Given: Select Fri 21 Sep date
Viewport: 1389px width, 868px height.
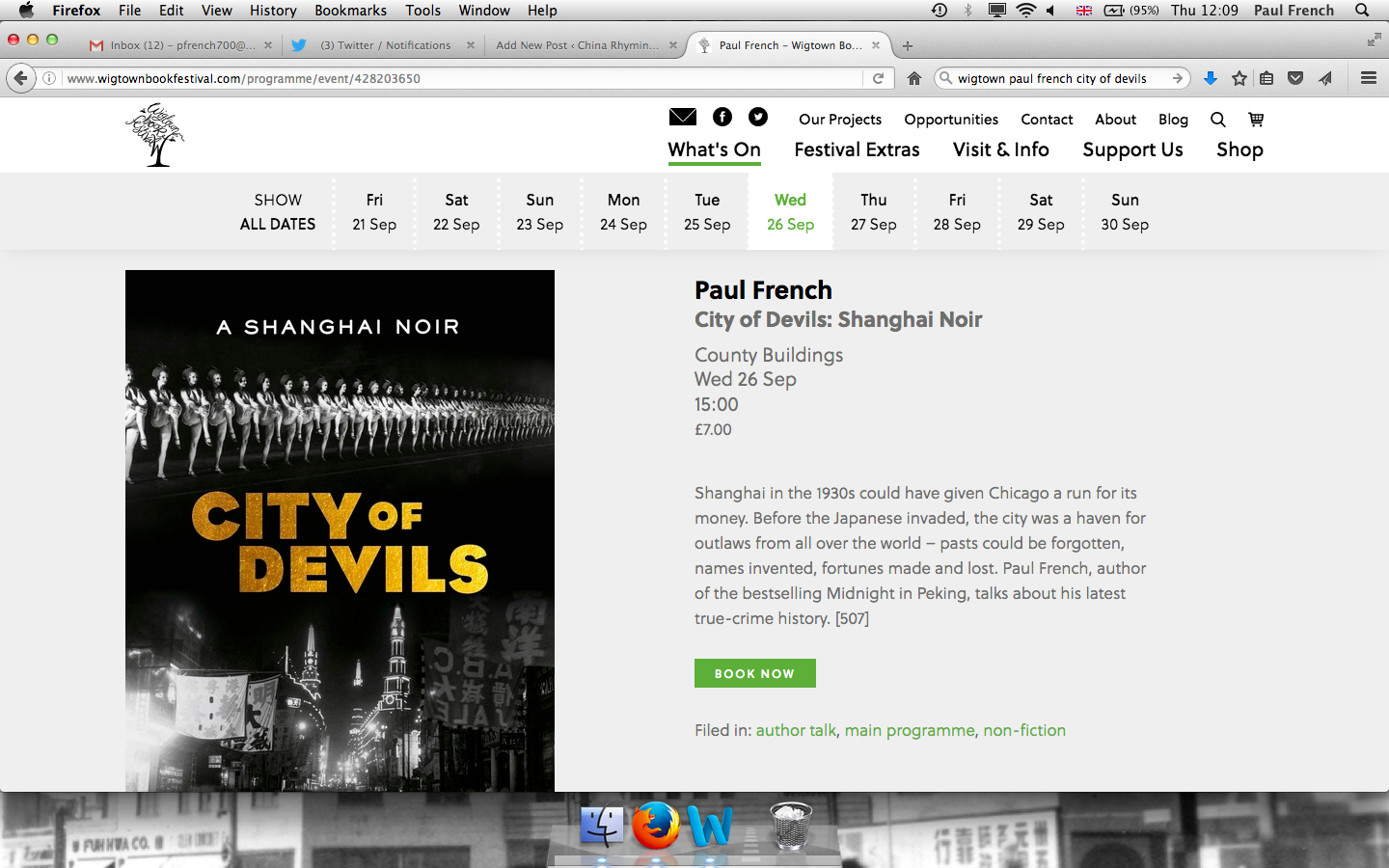Looking at the screenshot, I should coord(374,212).
